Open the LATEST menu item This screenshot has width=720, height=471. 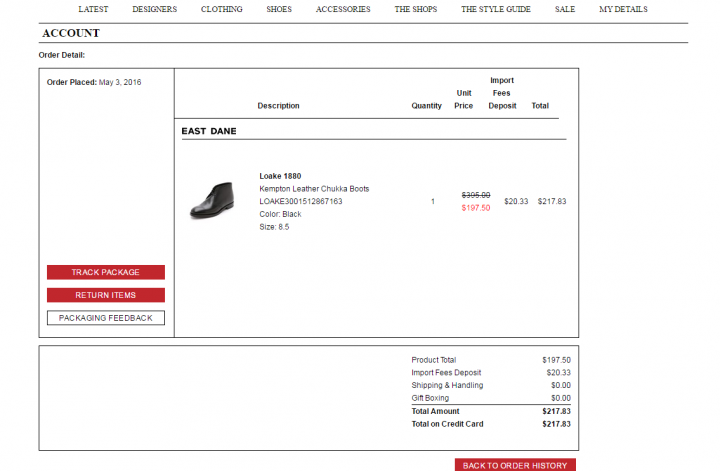coord(93,9)
